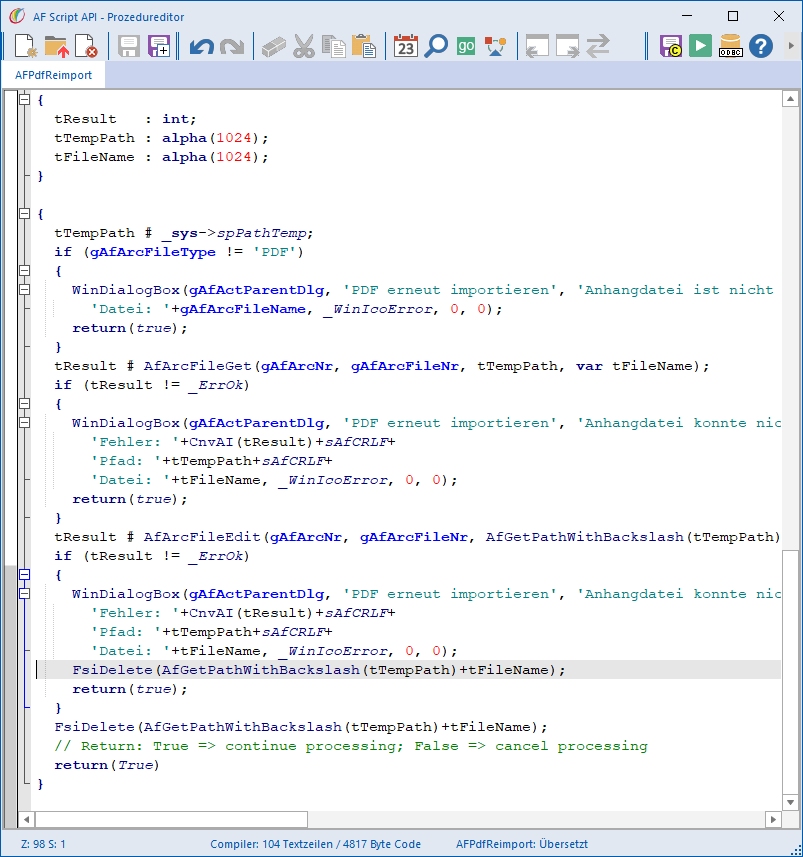Redo the last undone edit
This screenshot has height=857, width=803.
coord(232,46)
